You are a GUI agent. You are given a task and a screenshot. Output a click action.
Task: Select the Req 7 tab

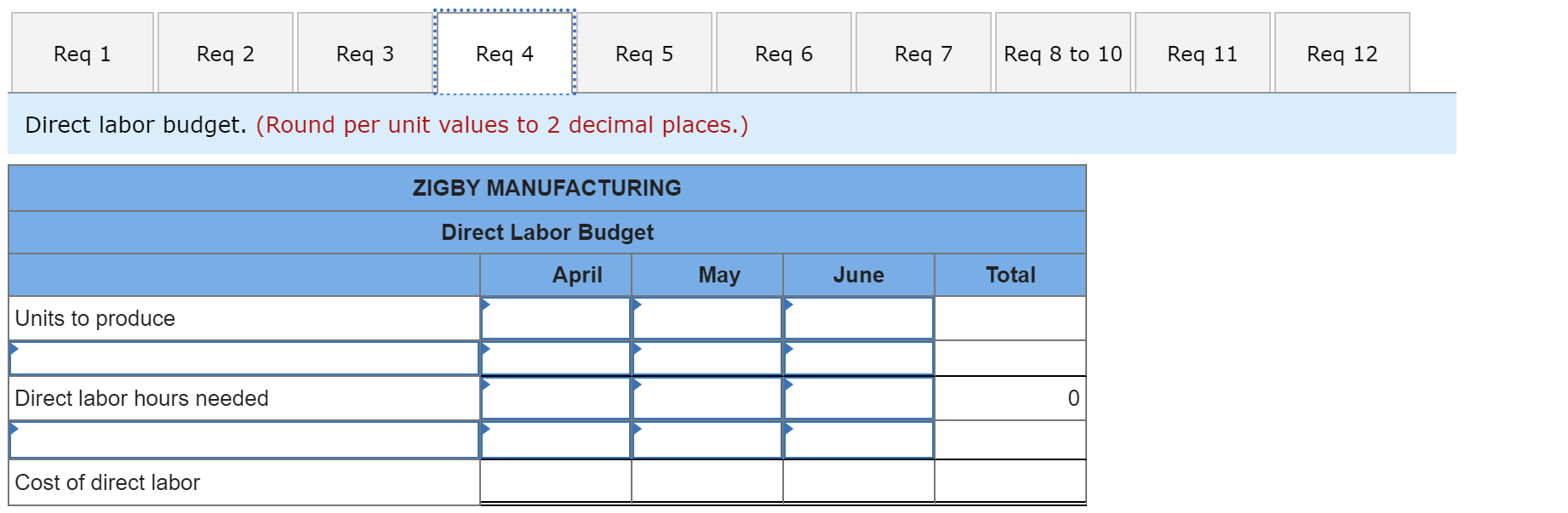click(x=923, y=53)
